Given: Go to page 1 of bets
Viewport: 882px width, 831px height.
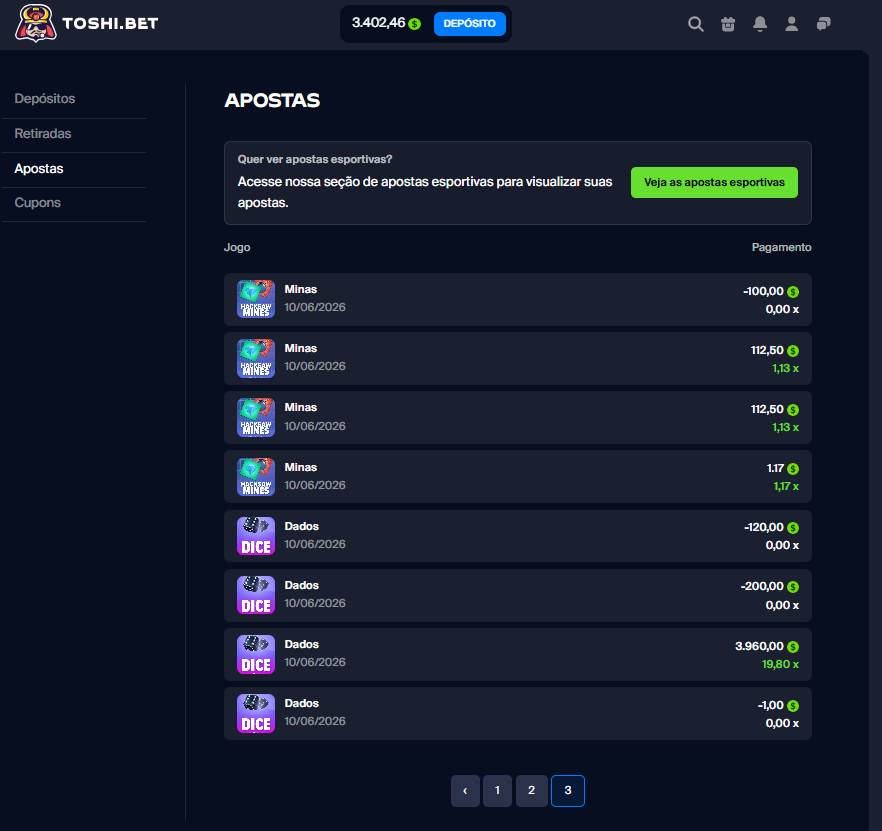Looking at the screenshot, I should tap(497, 790).
